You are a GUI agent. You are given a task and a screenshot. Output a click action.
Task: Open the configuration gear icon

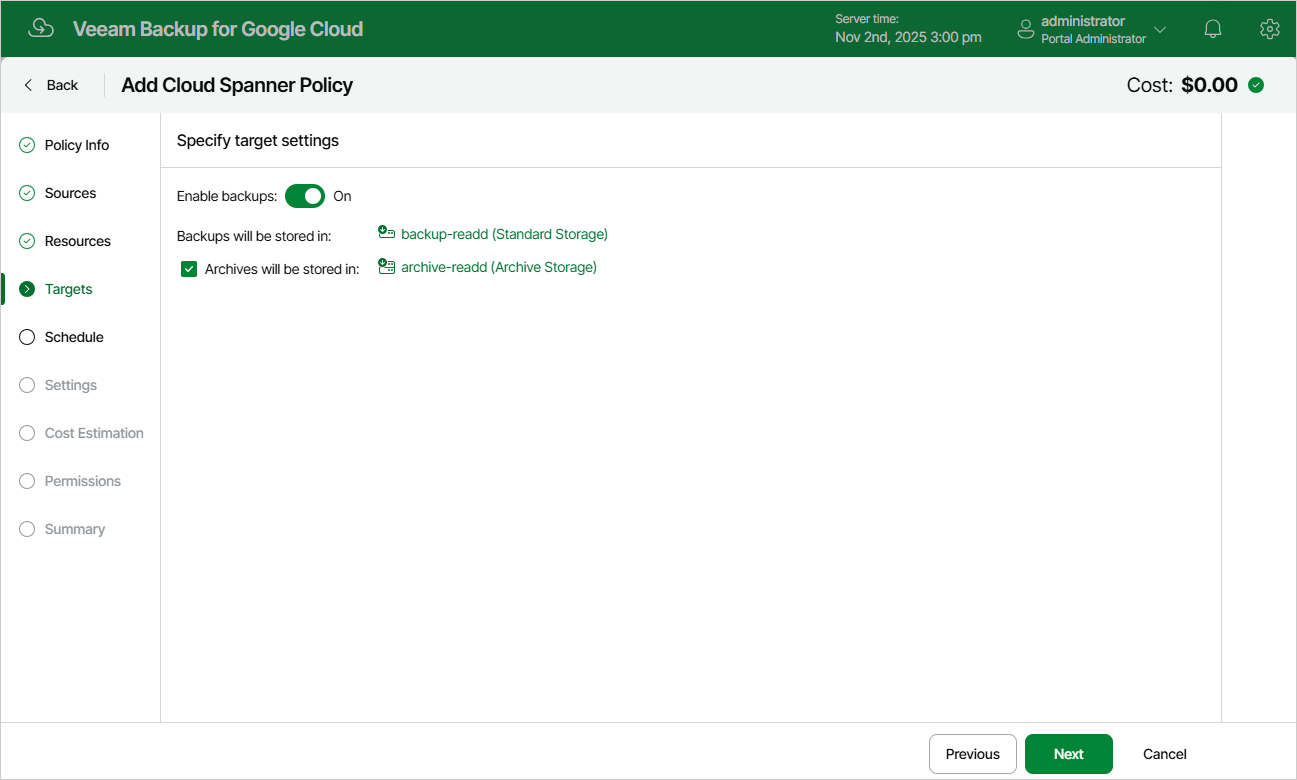tap(1270, 29)
